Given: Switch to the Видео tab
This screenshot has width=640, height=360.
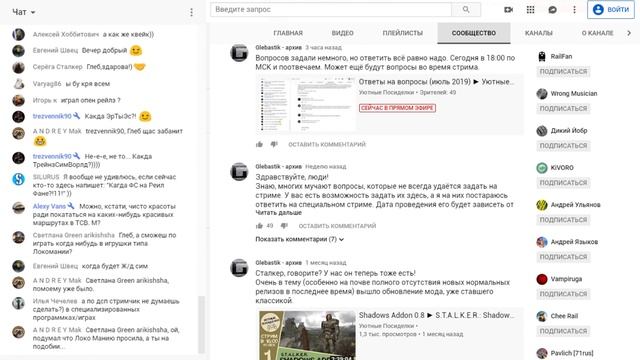Looking at the screenshot, I should [x=342, y=33].
